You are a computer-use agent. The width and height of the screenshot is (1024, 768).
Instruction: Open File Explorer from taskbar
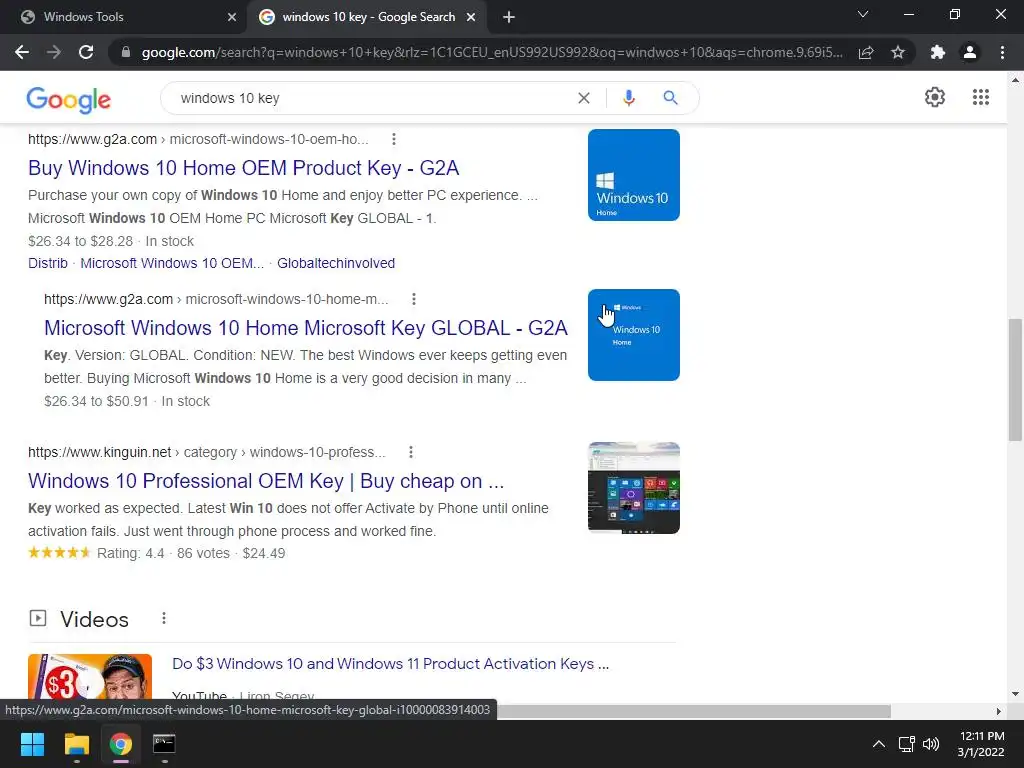(76, 744)
